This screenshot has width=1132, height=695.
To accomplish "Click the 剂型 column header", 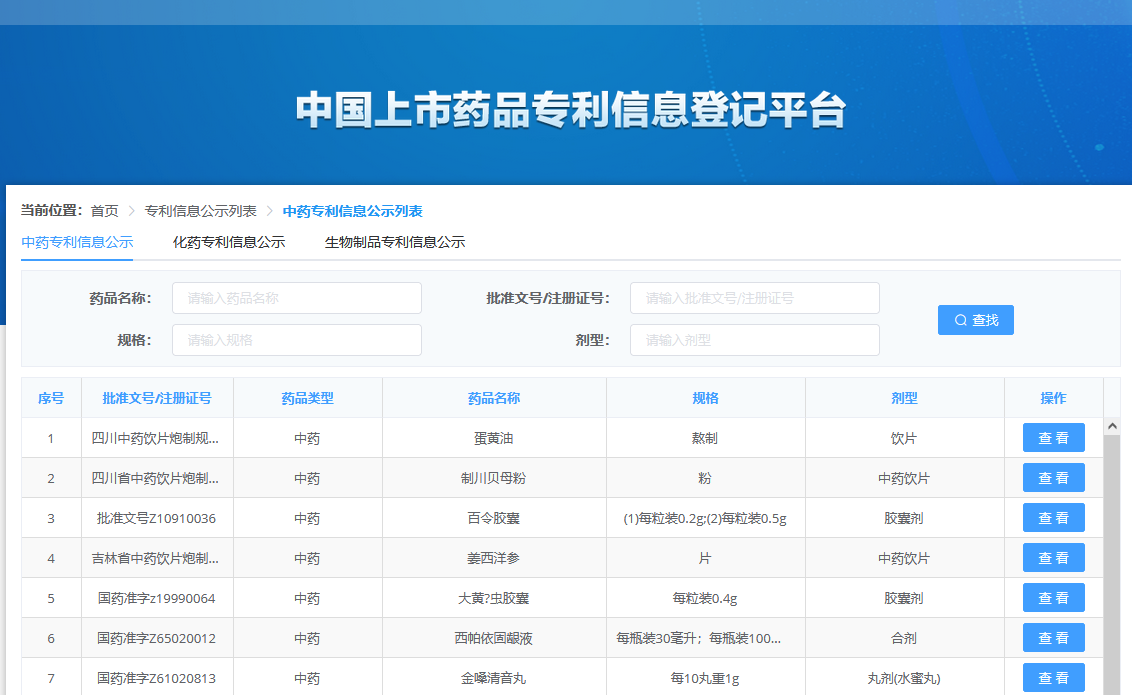I will pos(904,398).
